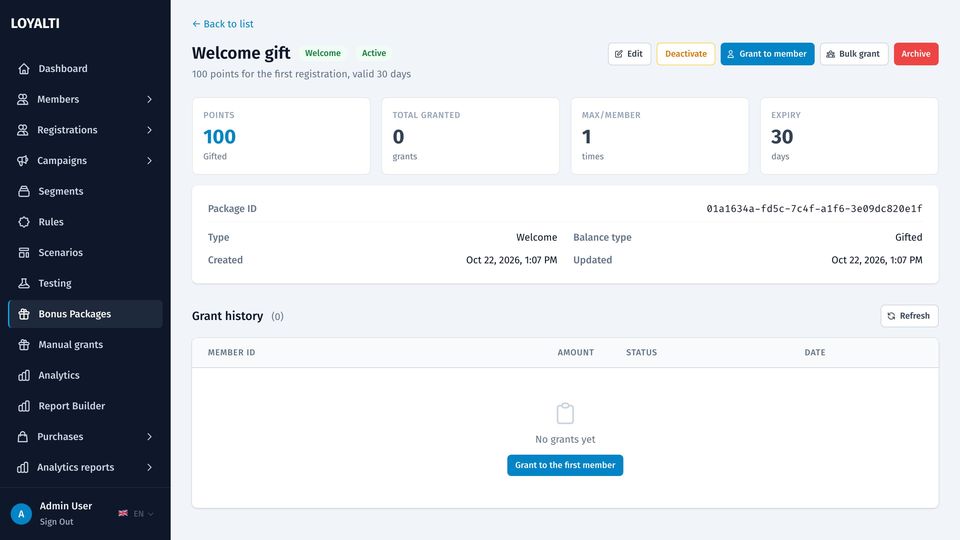The image size is (960, 540).
Task: Open the EN language dropdown
Action: [x=136, y=514]
